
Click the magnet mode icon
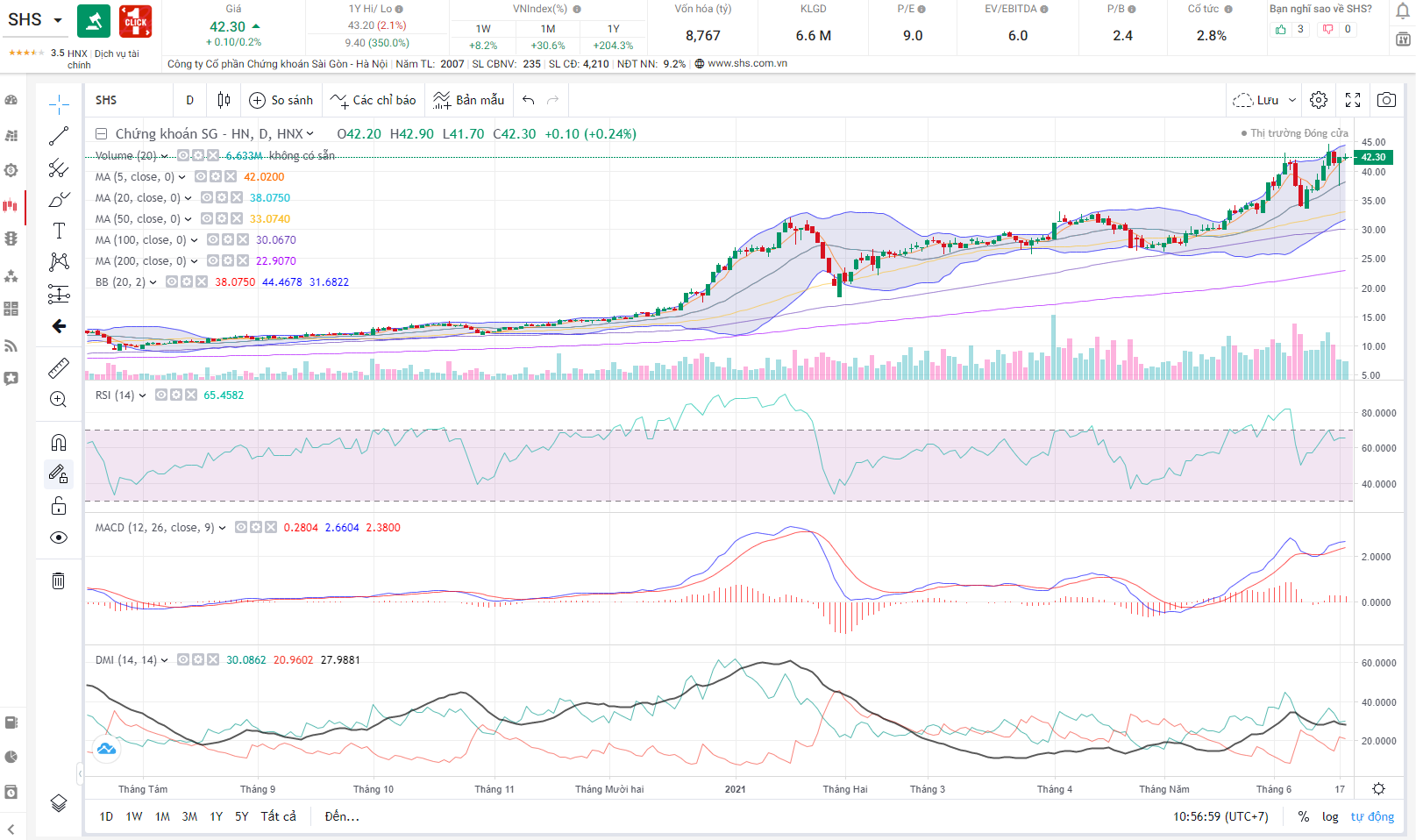coord(59,442)
